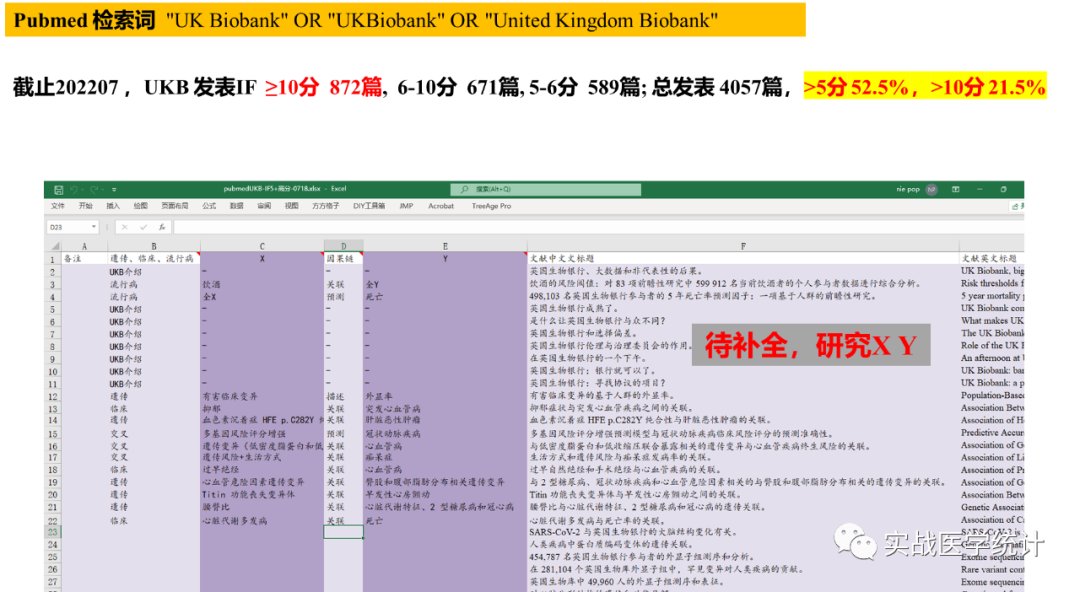Click header cell 遗传、临床、流行病
Viewport: 1080px width, 592px height.
[154, 259]
